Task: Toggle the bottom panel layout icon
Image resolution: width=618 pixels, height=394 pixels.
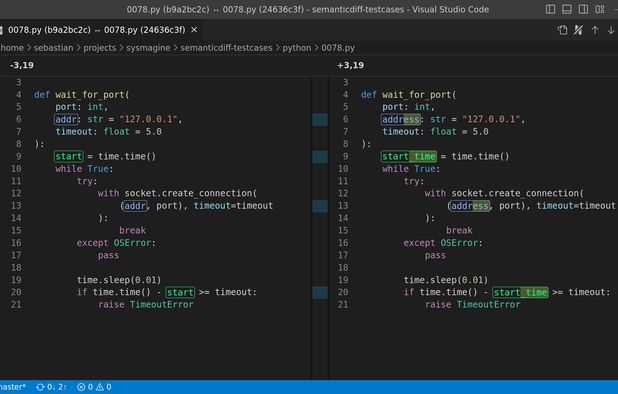Action: (567, 9)
